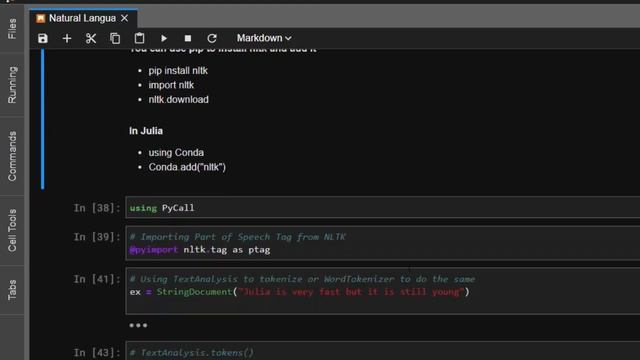This screenshot has height=360, width=640.
Task: Click the 'In [38]:' cell prompt
Action: pyautogui.click(x=97, y=208)
